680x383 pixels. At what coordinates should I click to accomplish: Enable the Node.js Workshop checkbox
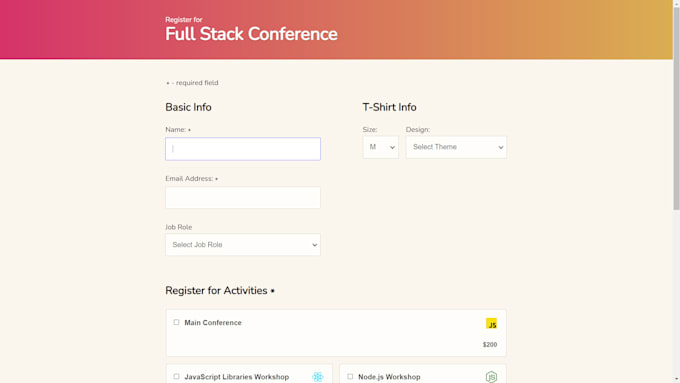tap(350, 376)
